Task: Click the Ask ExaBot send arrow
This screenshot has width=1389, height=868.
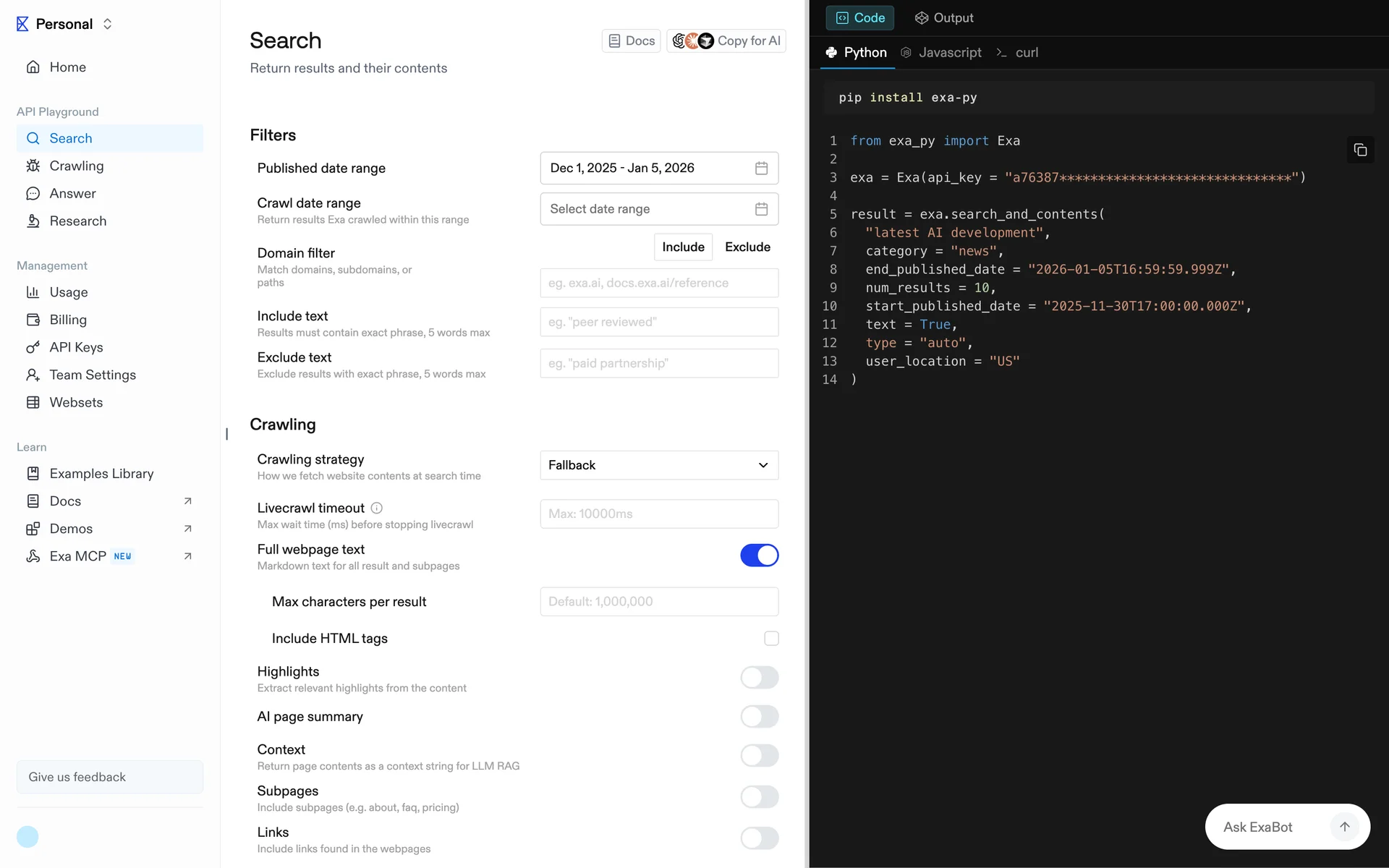Action: 1344,827
